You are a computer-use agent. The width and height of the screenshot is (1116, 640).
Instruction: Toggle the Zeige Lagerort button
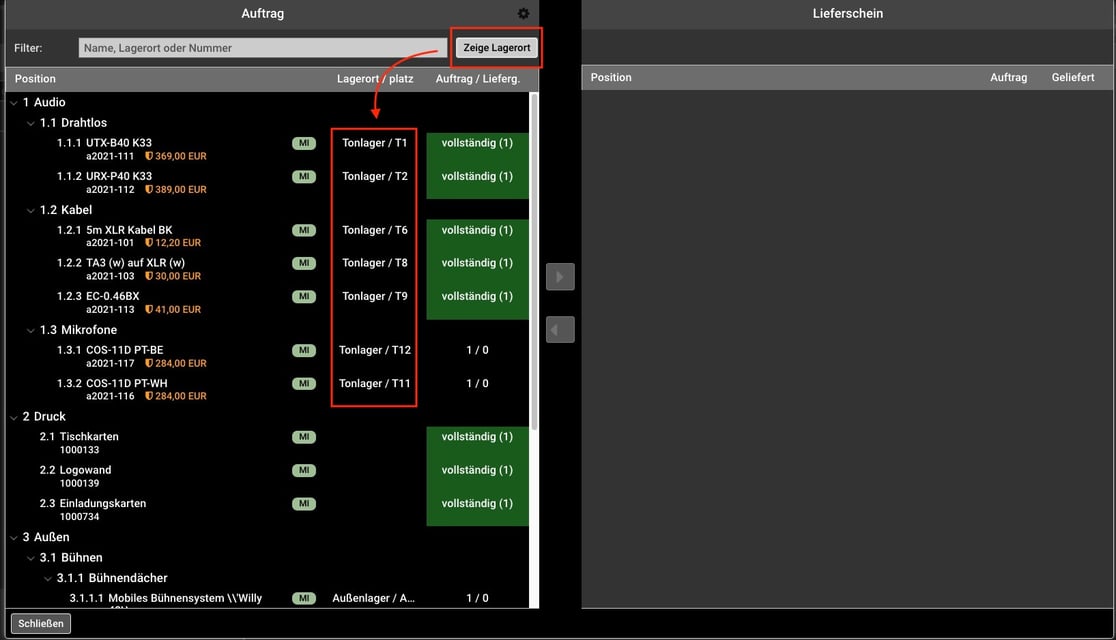pyautogui.click(x=497, y=48)
